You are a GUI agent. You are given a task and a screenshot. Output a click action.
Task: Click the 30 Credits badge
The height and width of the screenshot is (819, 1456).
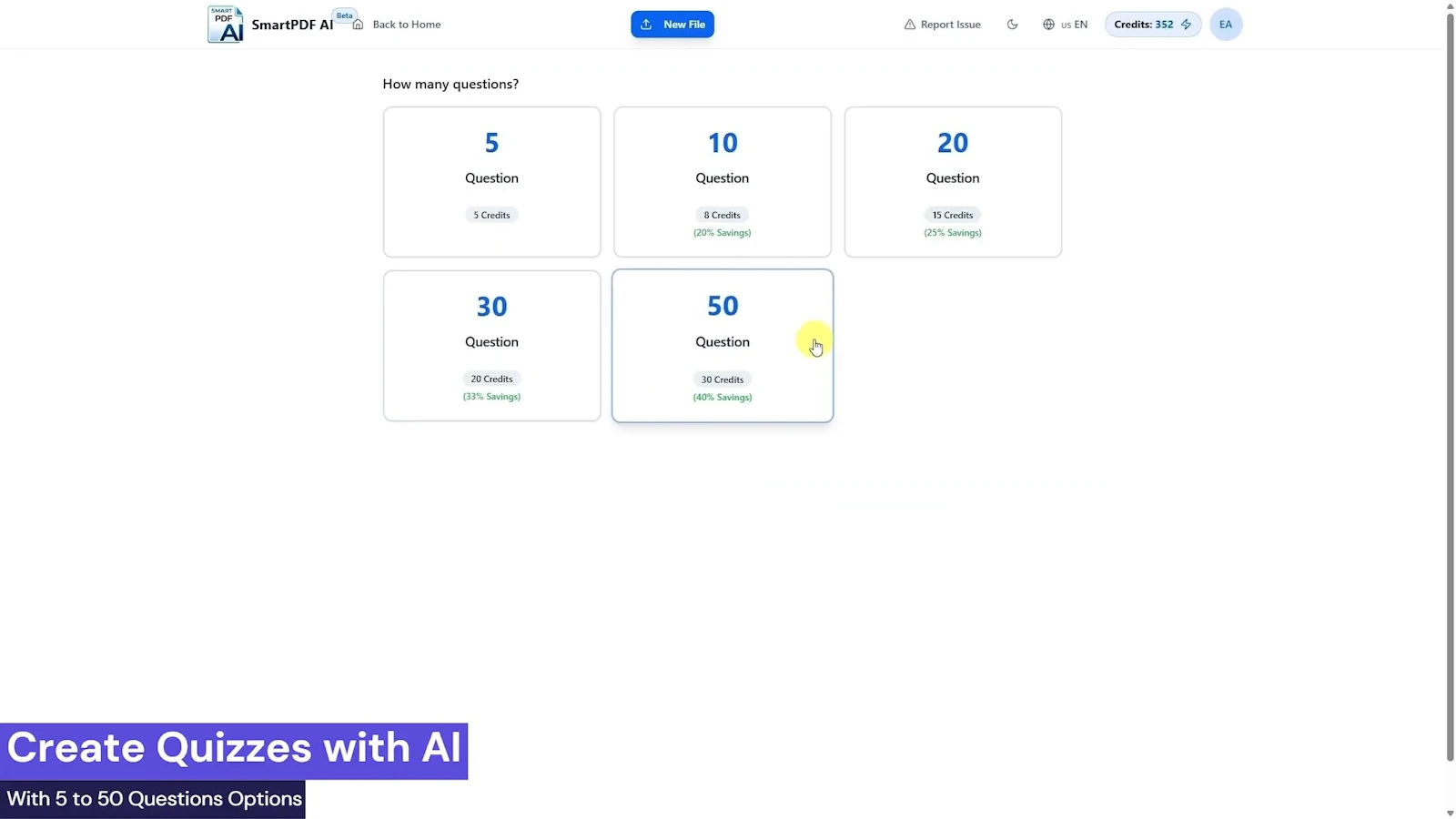tap(723, 379)
